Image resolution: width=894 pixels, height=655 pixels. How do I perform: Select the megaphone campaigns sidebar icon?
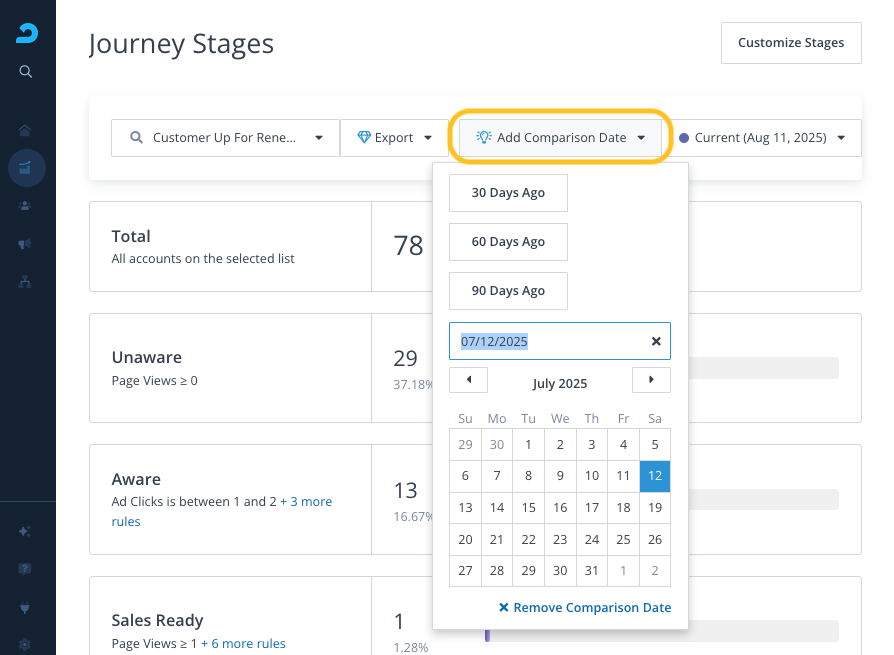(x=26, y=243)
